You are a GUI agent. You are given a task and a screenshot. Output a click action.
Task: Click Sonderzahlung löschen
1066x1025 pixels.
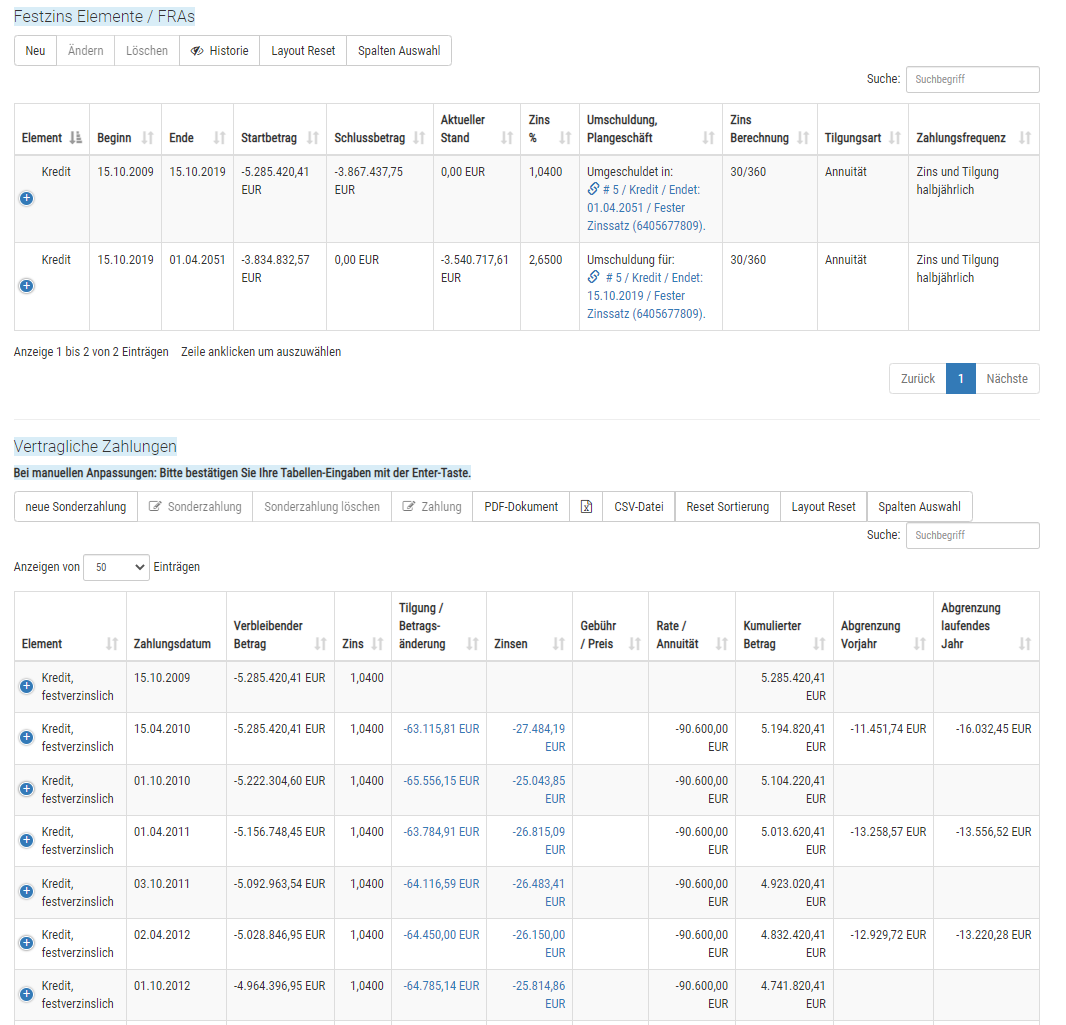click(x=322, y=507)
